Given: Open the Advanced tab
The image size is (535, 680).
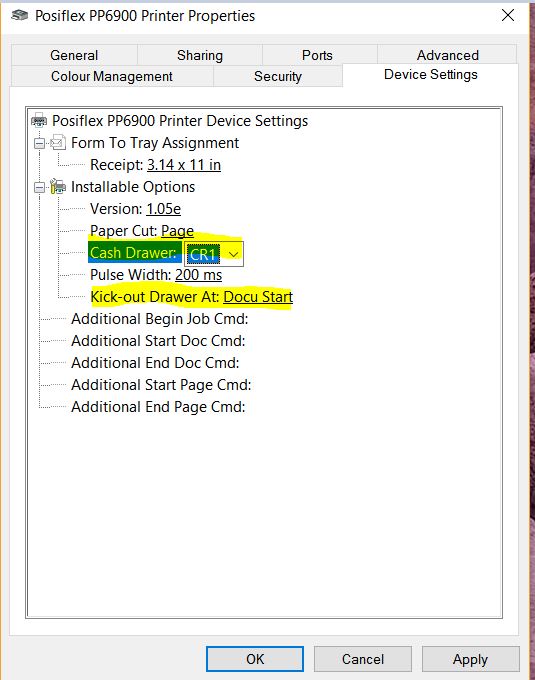Looking at the screenshot, I should pyautogui.click(x=447, y=55).
